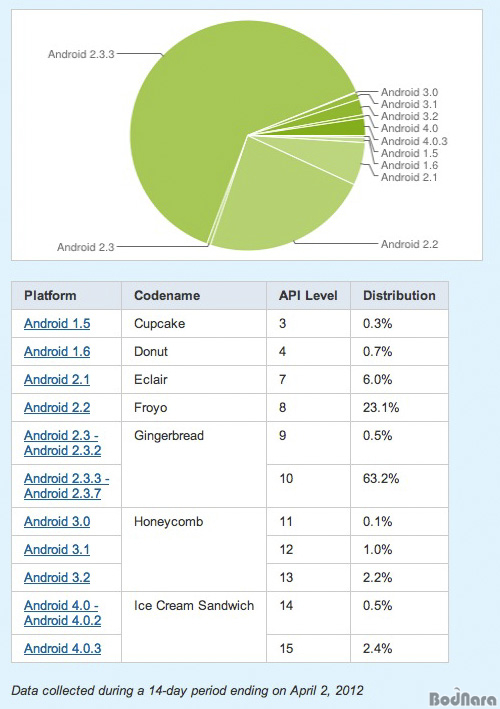The image size is (500, 709).
Task: Open the Android 3.0 platform link
Action: [57, 521]
